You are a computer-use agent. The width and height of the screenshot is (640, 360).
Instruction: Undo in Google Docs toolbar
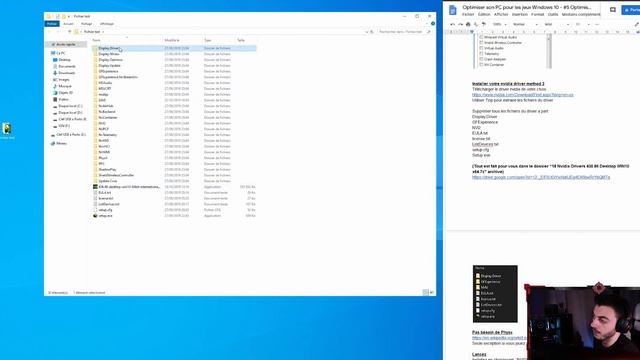coord(452,24)
